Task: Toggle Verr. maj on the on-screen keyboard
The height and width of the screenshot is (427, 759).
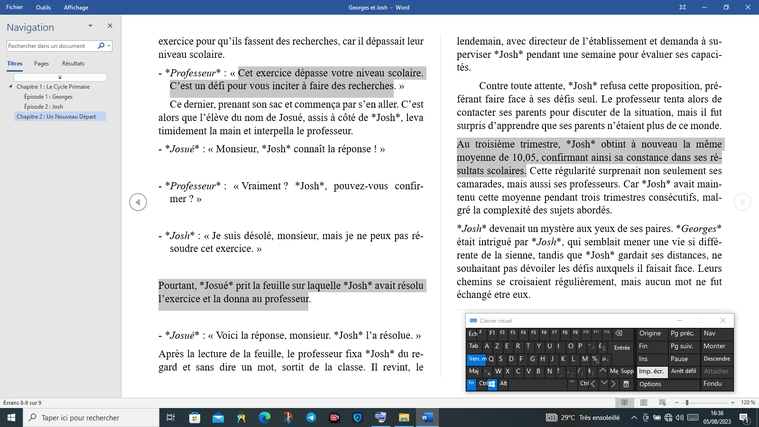Action: 477,359
